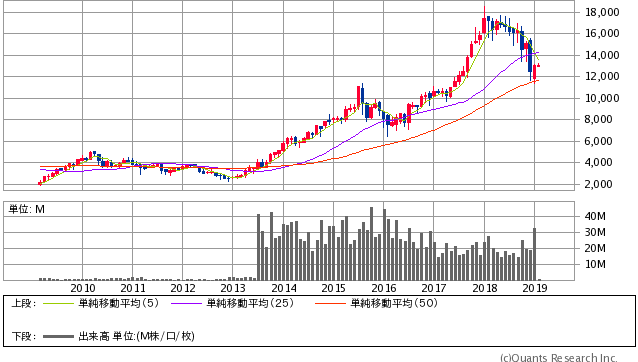The image size is (638, 362).
Task: Select the 単純移動平均(50) legend label
Action: point(394,303)
